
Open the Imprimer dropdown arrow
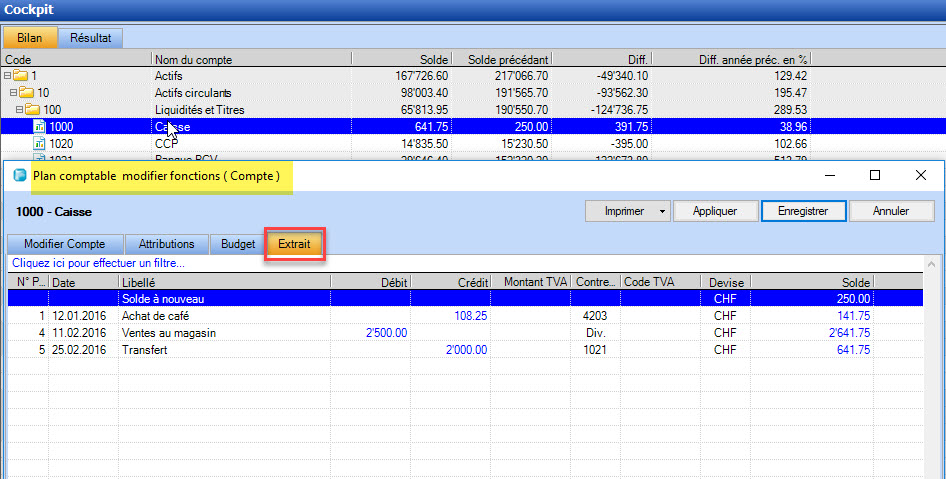[x=660, y=211]
